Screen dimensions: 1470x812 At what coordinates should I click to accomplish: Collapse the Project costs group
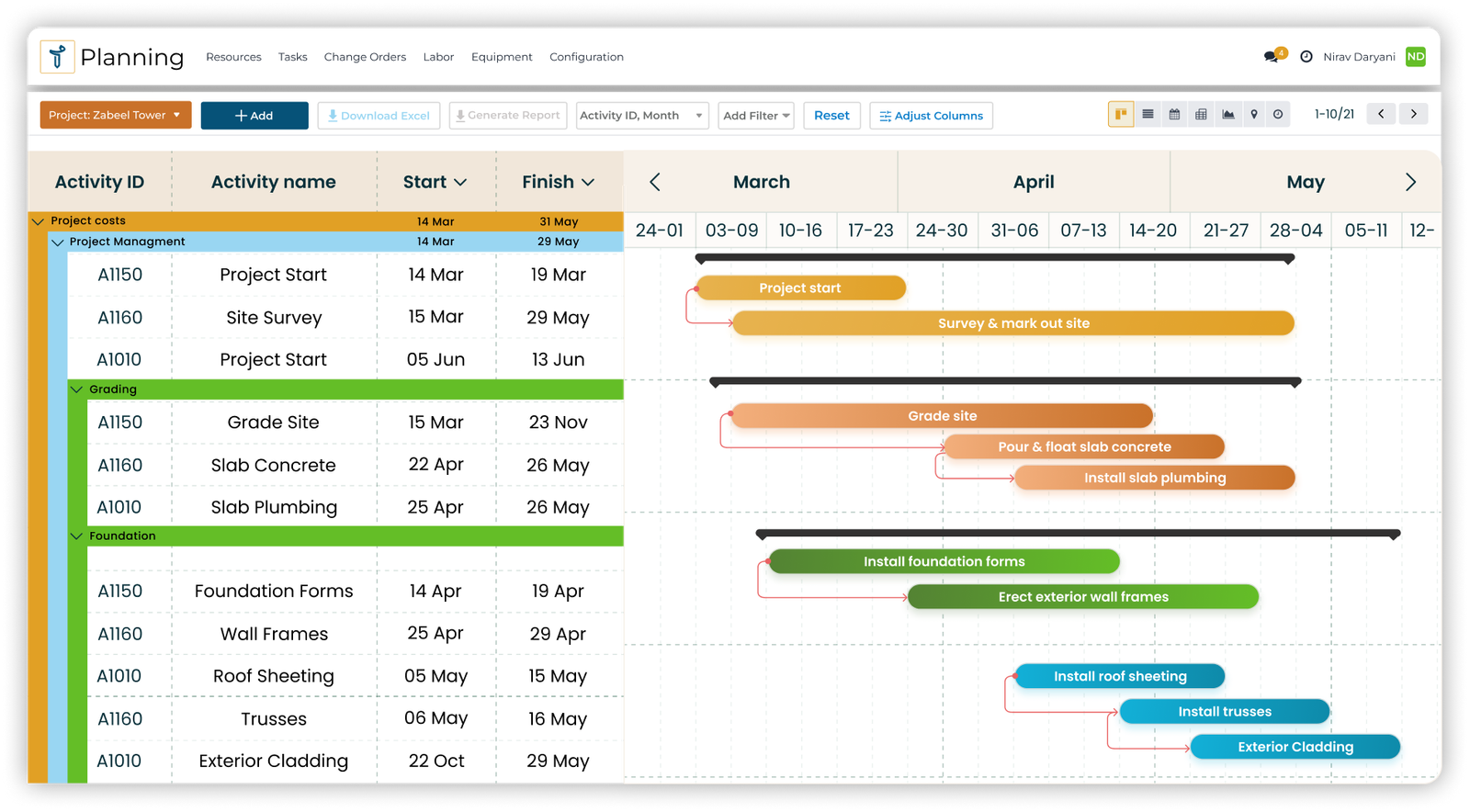[39, 221]
